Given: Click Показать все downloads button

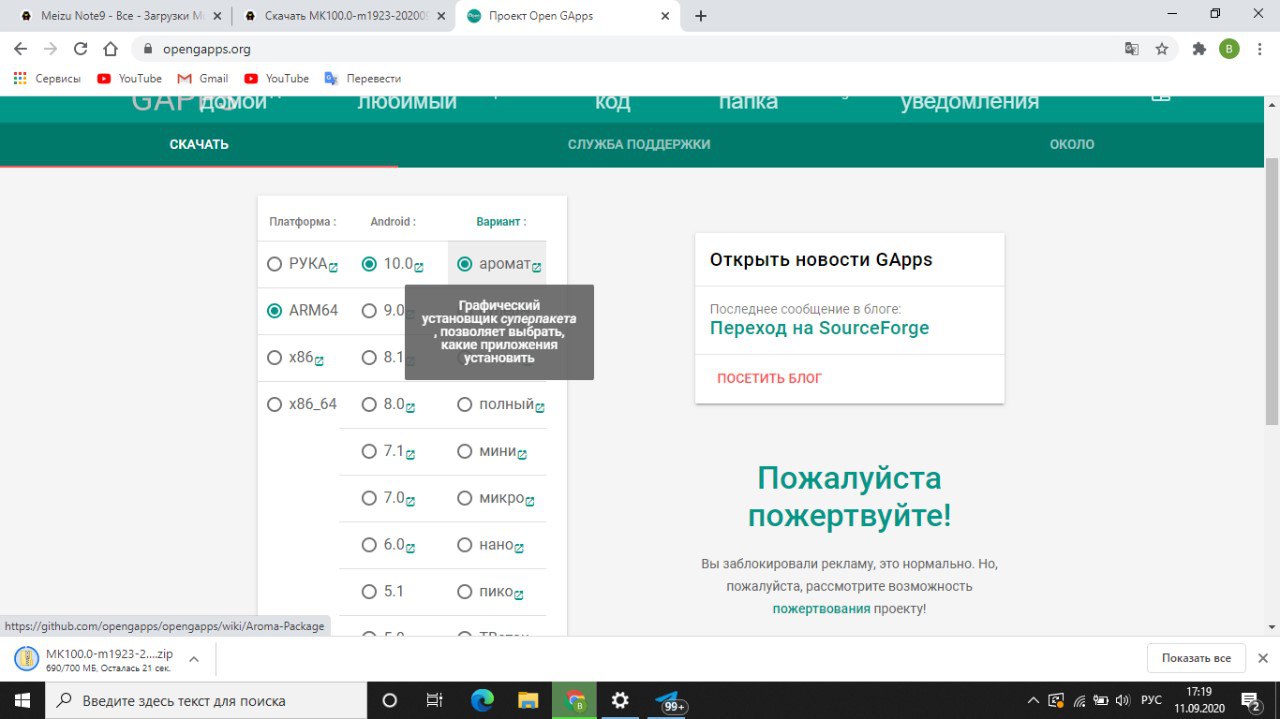Looking at the screenshot, I should (1196, 658).
